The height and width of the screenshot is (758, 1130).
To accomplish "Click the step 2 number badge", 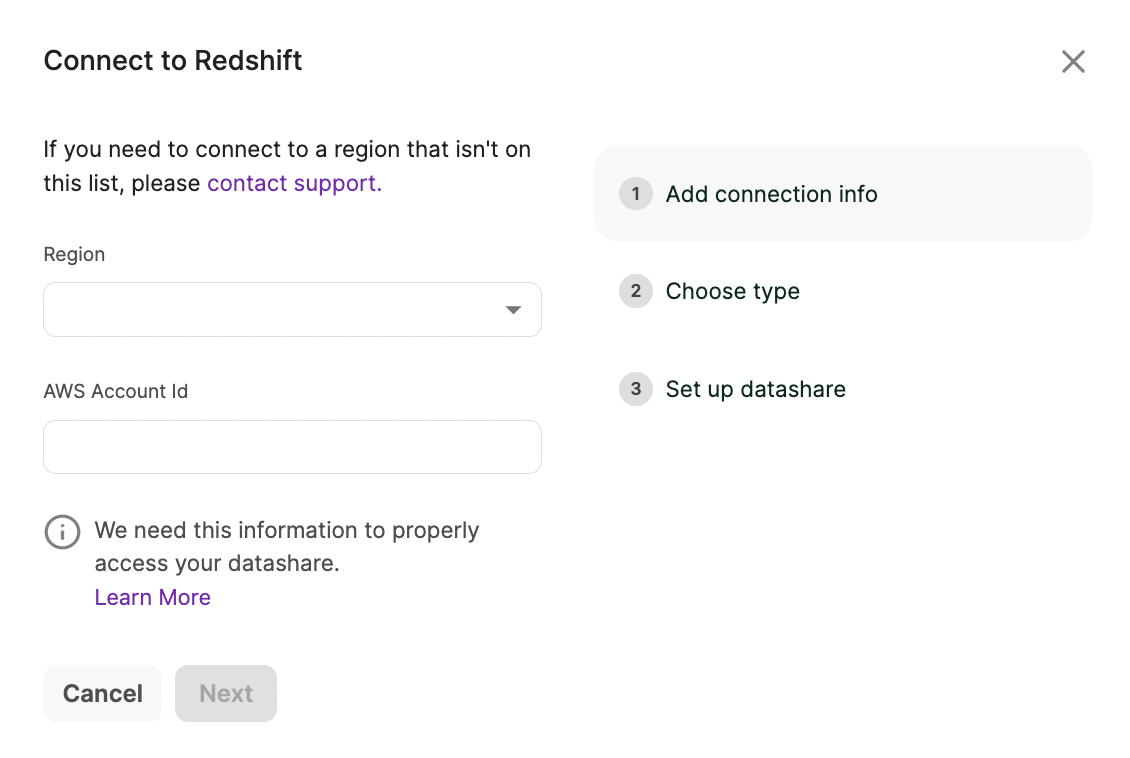I will click(x=635, y=292).
